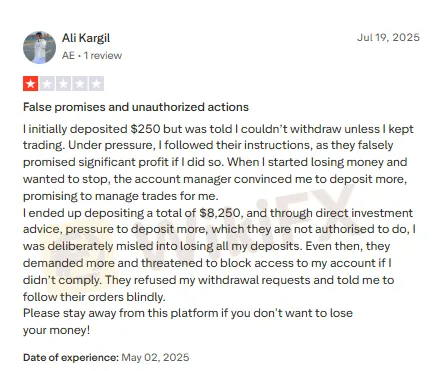Click the 'Date of experience:' label
This screenshot has height=371, width=438.
(71, 358)
